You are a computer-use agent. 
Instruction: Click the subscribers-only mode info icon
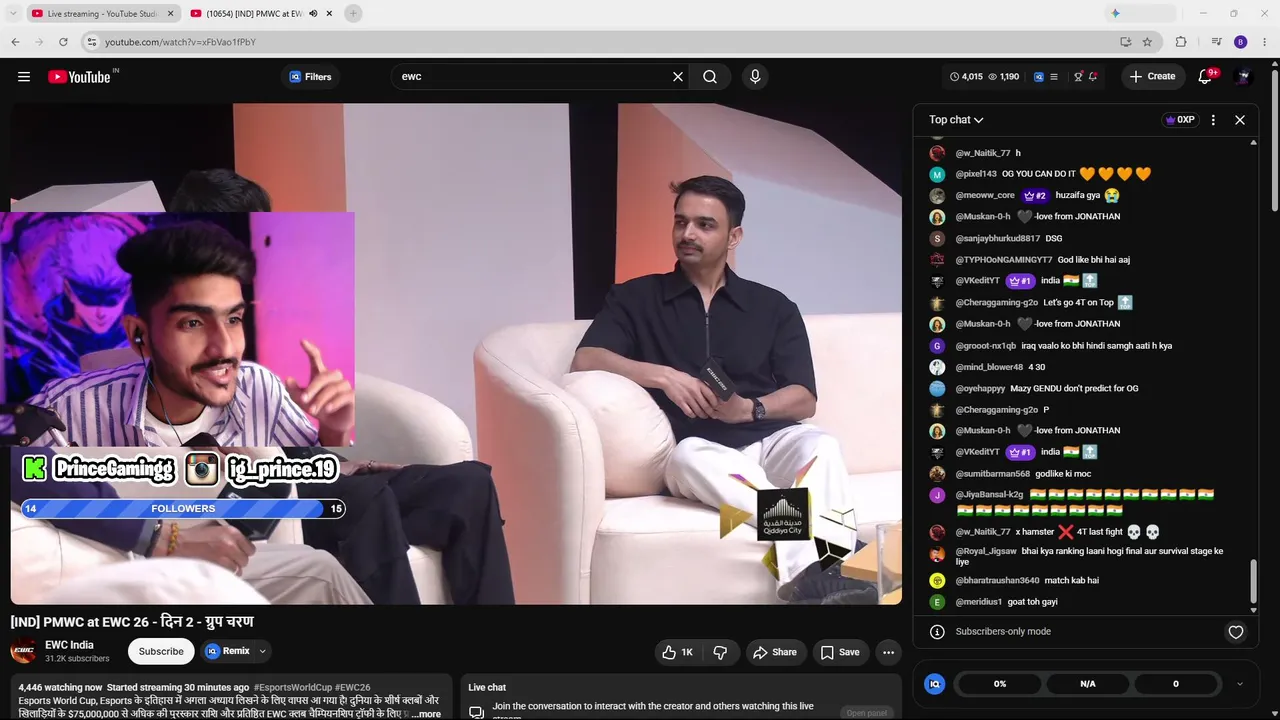[937, 632]
